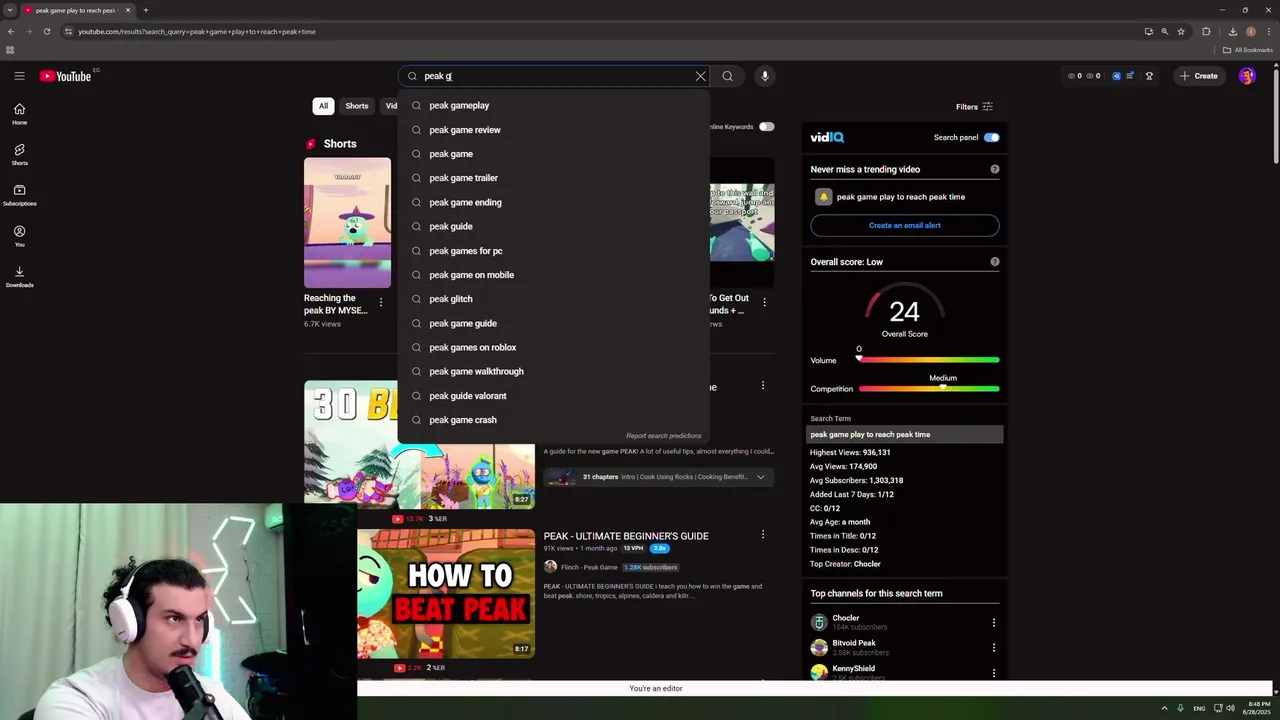Choose suggestion 'peak games on roblox'

tap(553, 347)
